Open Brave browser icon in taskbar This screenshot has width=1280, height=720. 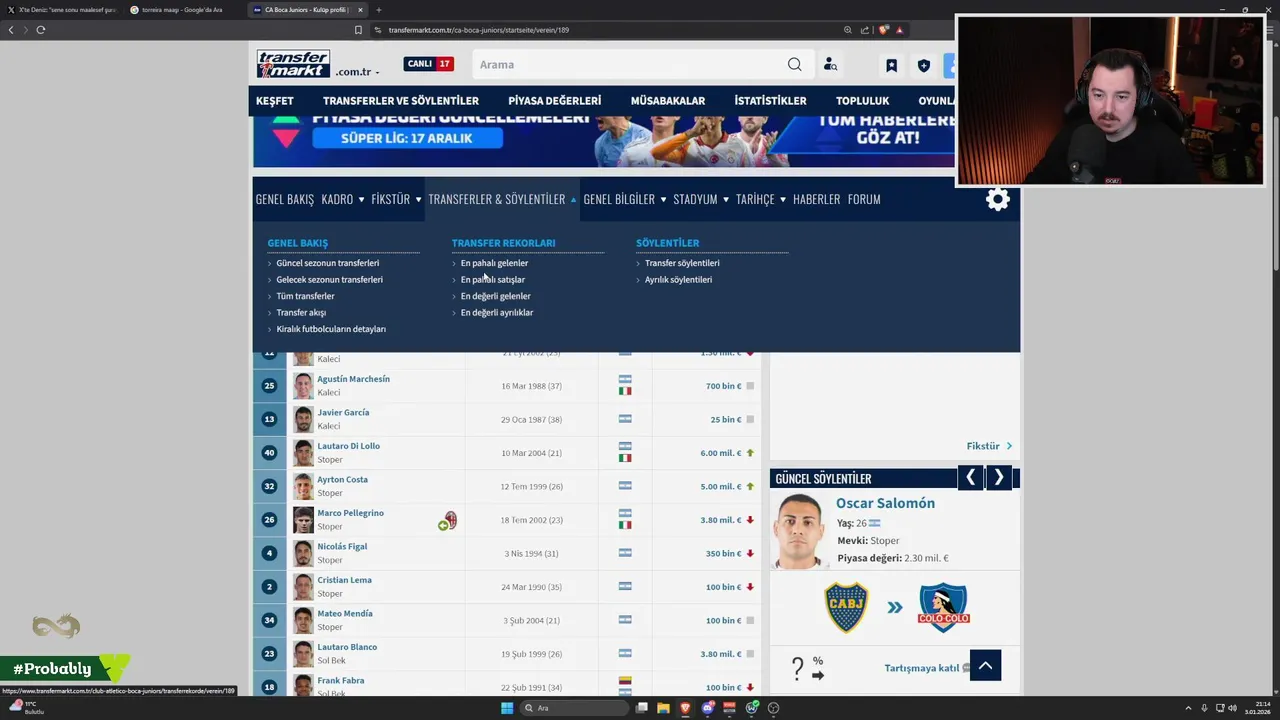pos(685,708)
